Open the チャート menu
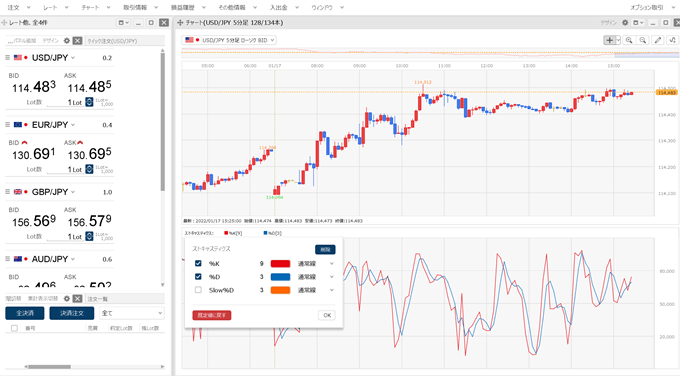 [95, 7]
